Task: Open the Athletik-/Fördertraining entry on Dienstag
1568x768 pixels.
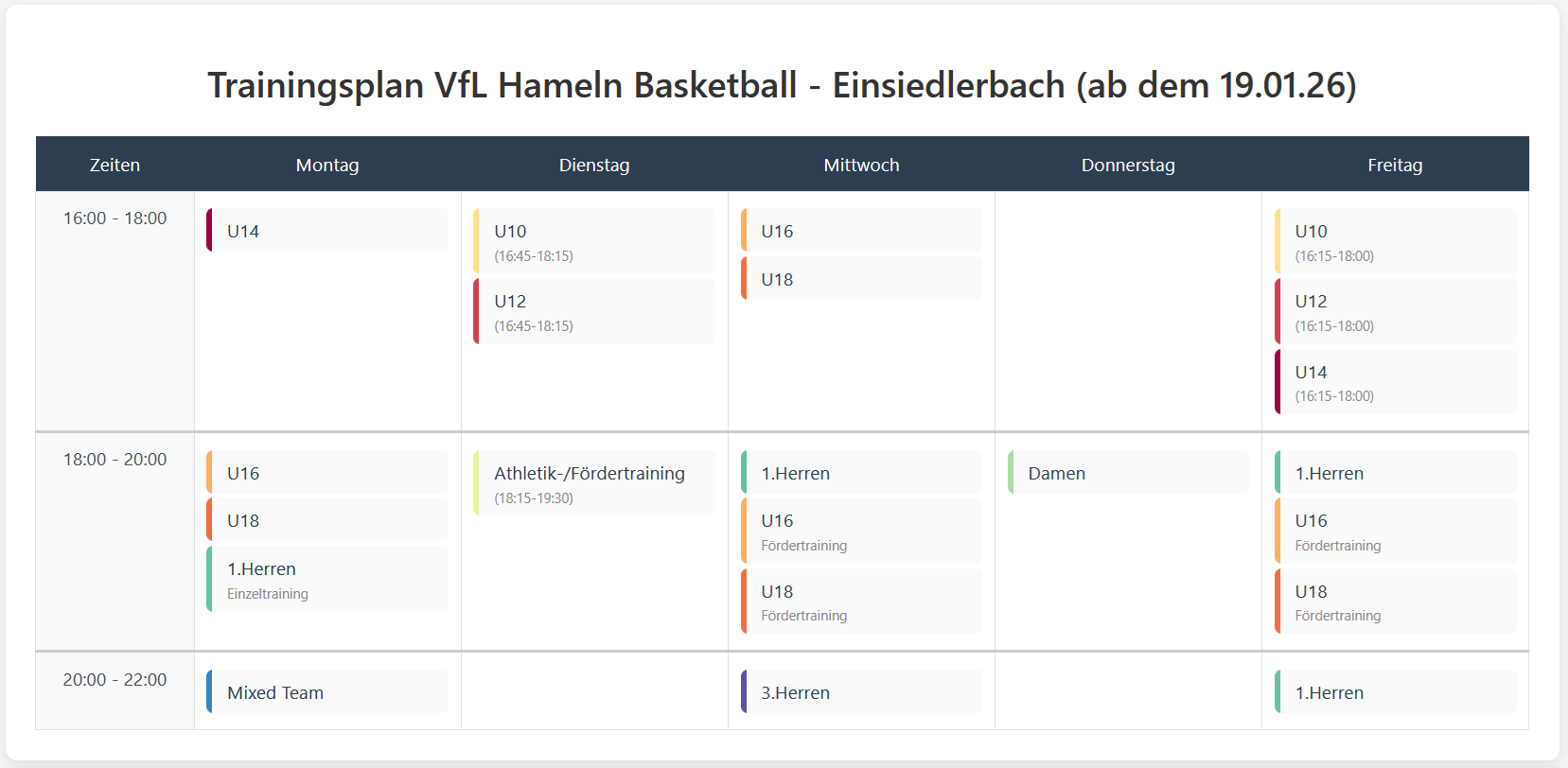Action: [594, 483]
